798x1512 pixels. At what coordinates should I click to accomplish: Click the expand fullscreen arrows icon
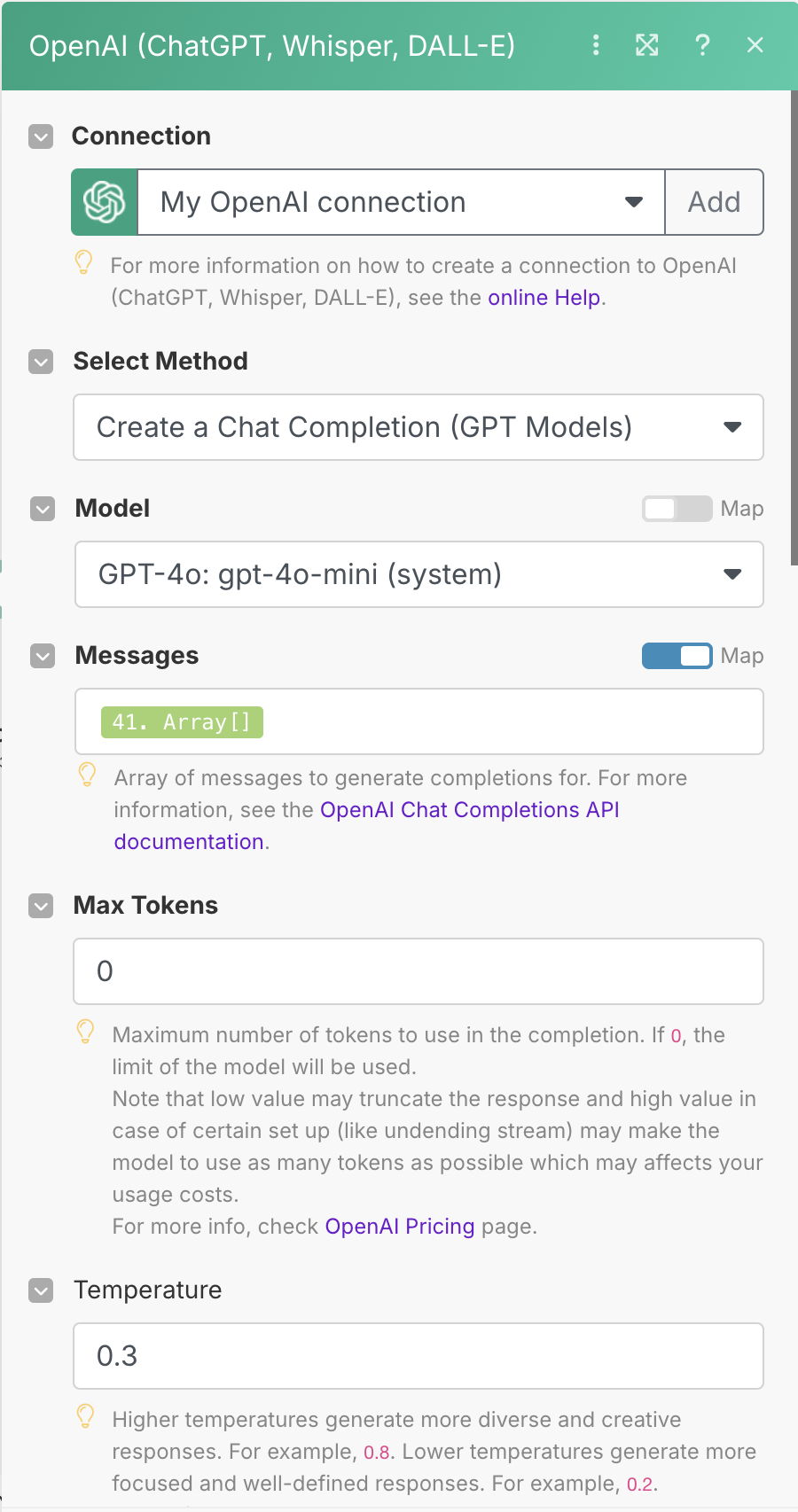click(647, 45)
